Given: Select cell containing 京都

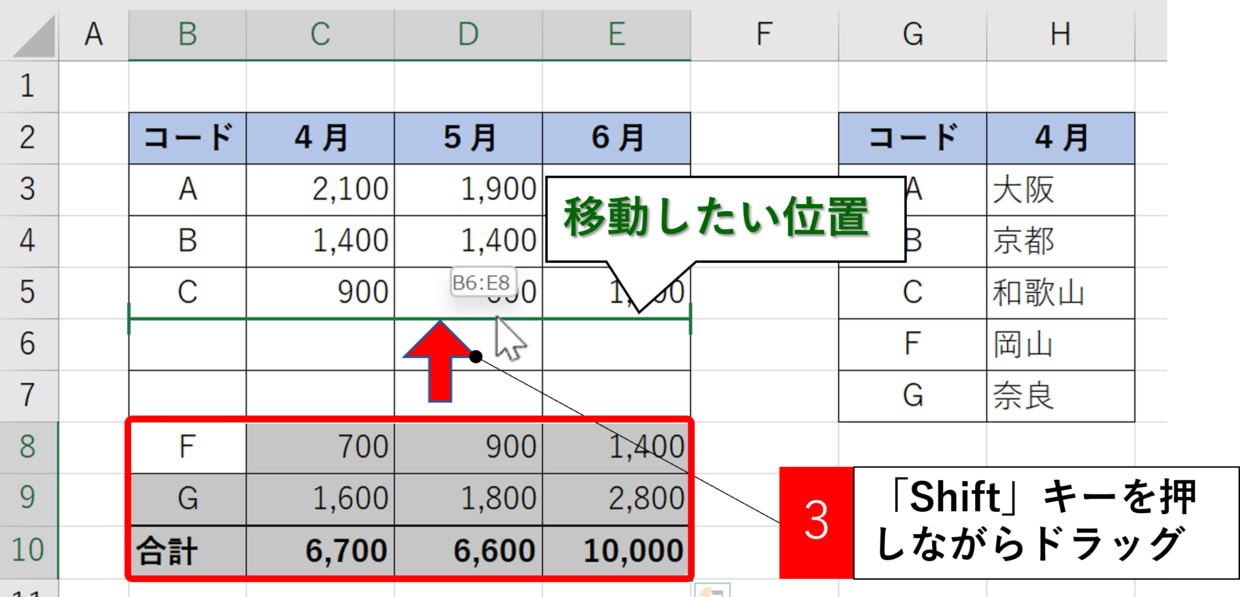Looking at the screenshot, I should [x=1060, y=241].
